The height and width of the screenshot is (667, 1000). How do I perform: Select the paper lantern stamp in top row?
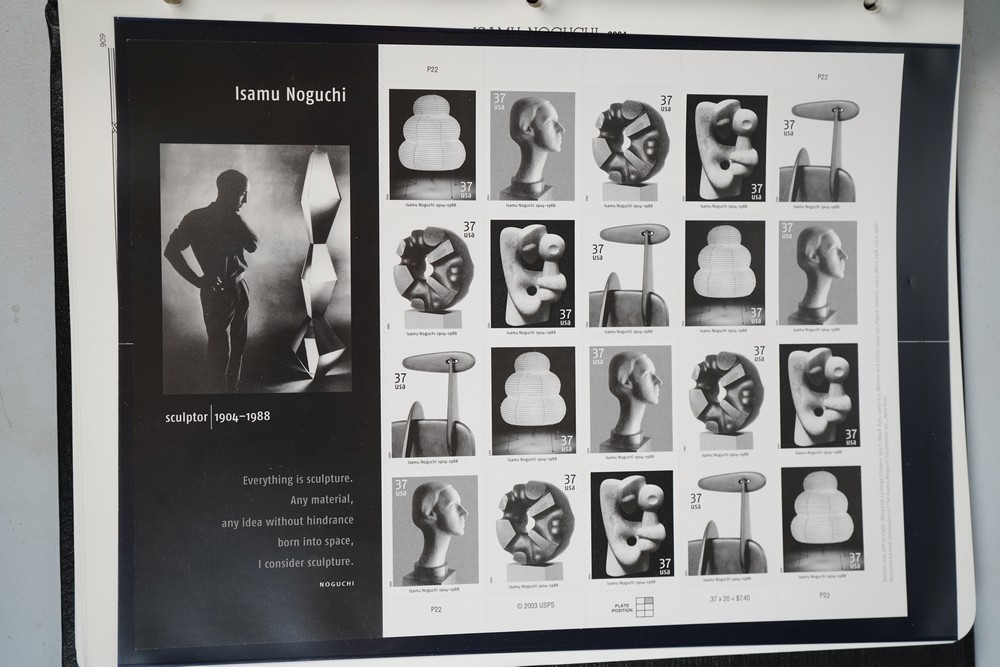[432, 144]
